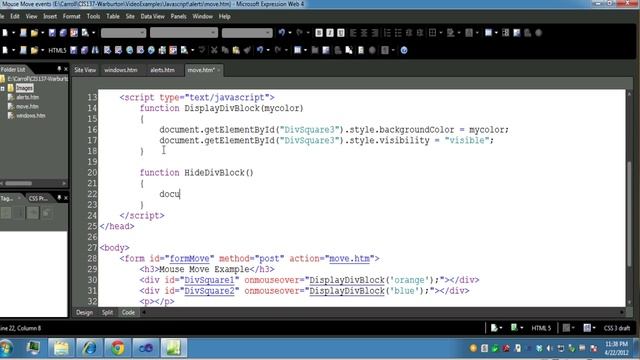Click the Font Color icon
The width and height of the screenshot is (640, 360).
point(469,33)
